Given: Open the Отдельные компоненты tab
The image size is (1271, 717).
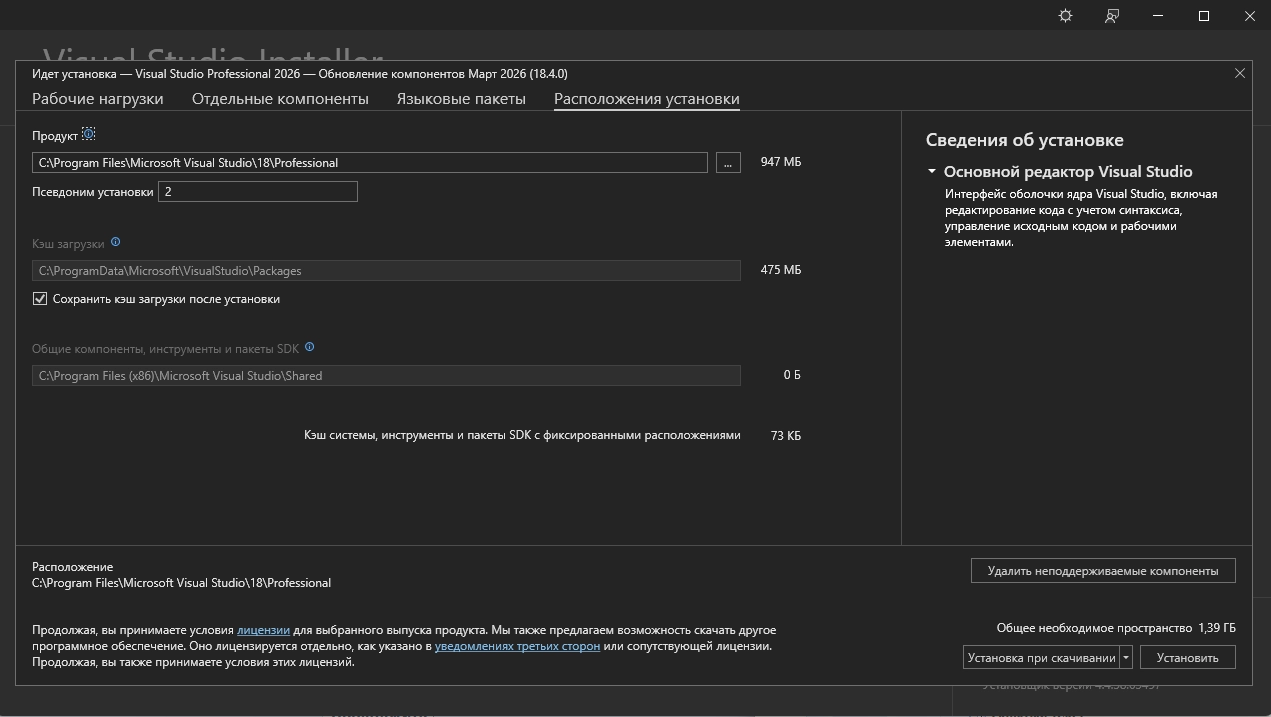Looking at the screenshot, I should click(x=280, y=99).
